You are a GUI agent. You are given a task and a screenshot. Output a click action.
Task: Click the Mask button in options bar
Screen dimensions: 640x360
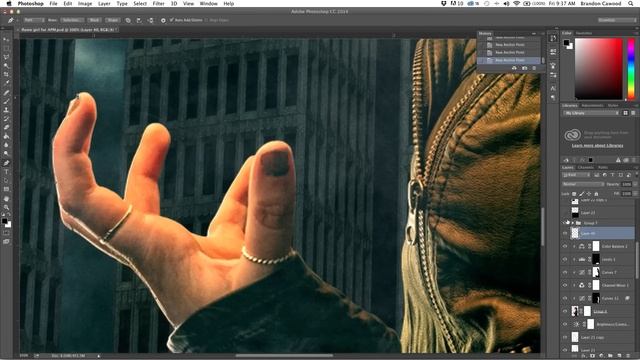pyautogui.click(x=94, y=20)
